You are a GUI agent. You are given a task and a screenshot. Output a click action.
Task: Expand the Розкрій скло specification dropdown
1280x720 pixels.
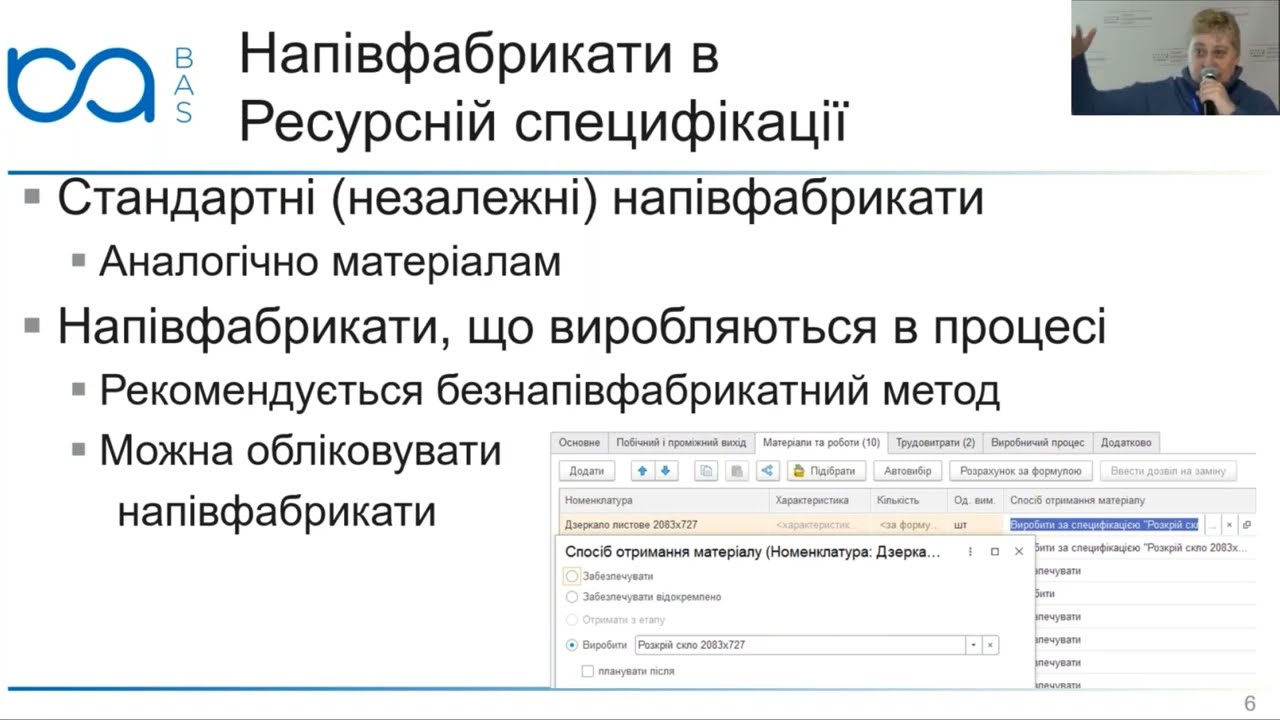pos(973,645)
